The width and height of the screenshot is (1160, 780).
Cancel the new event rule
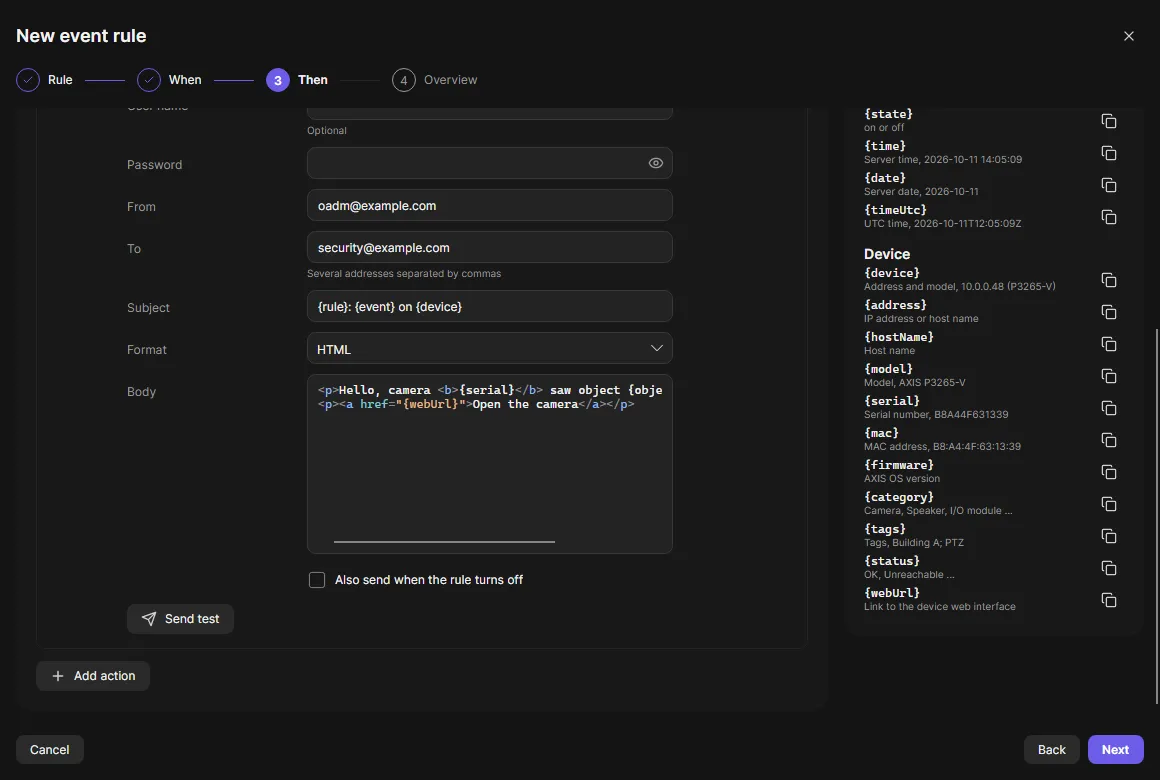pyautogui.click(x=50, y=750)
